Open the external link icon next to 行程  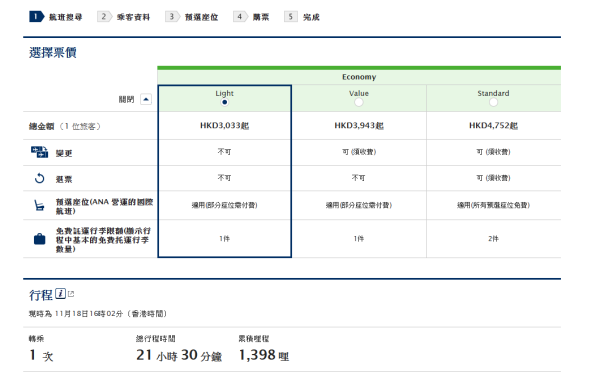71,294
